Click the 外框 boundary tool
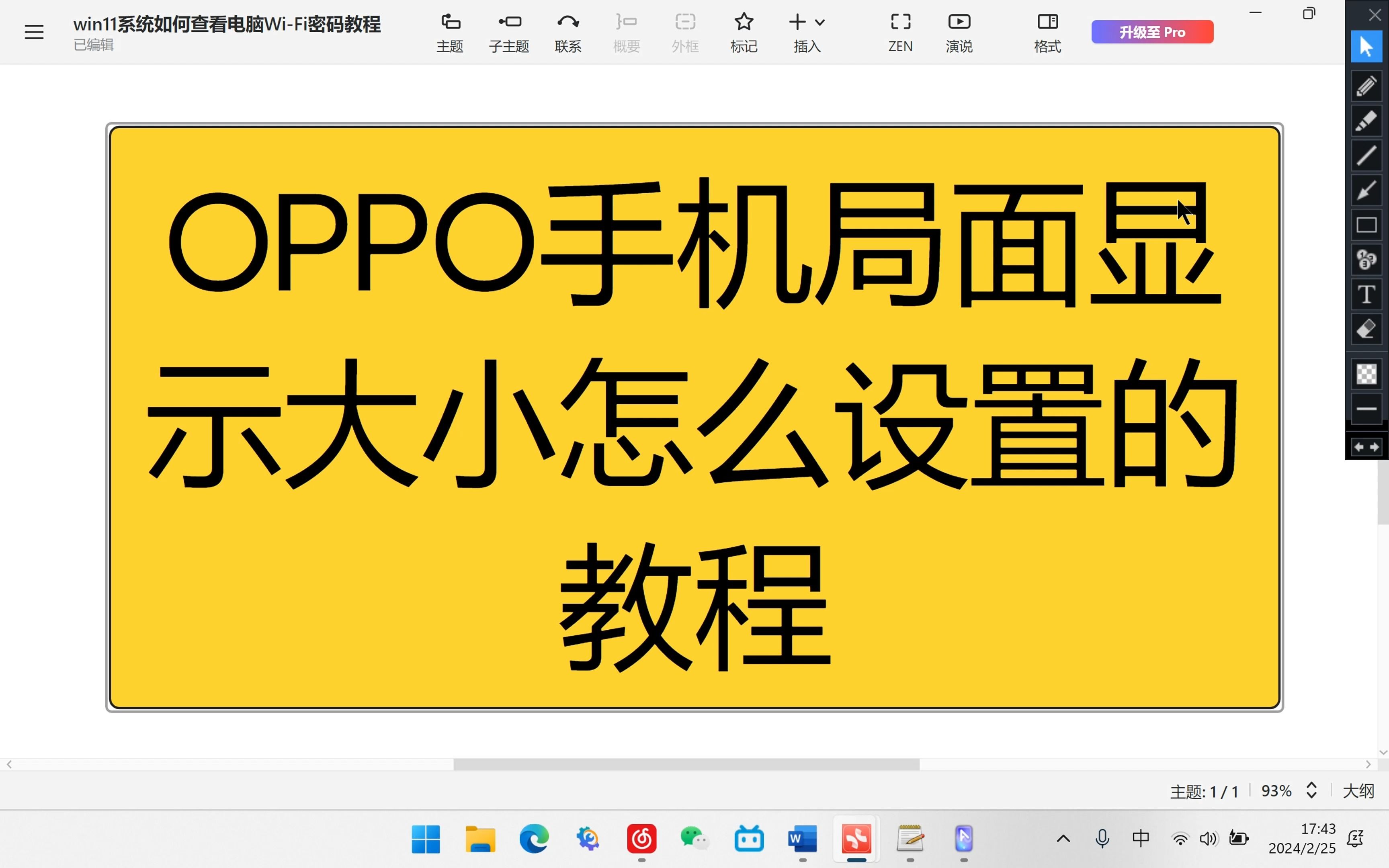This screenshot has width=1389, height=868. (685, 33)
